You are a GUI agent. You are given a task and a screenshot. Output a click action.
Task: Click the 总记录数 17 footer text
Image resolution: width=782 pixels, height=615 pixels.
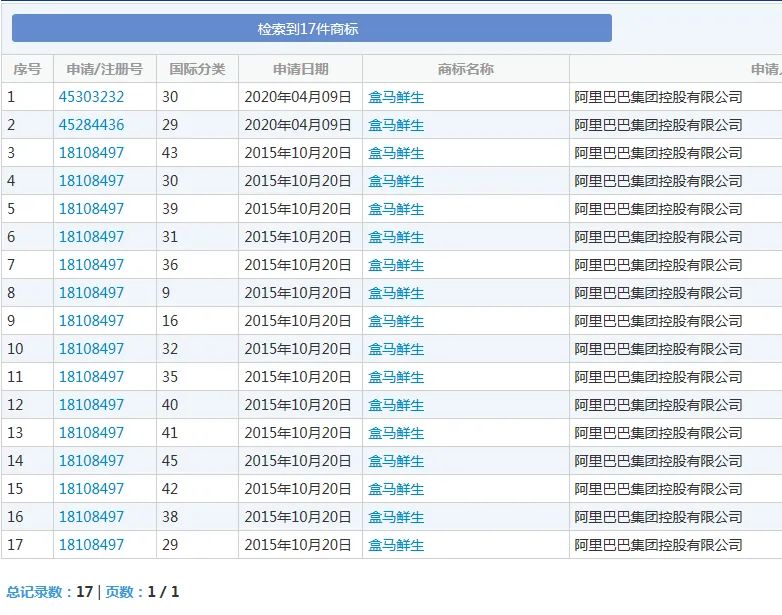pos(49,592)
